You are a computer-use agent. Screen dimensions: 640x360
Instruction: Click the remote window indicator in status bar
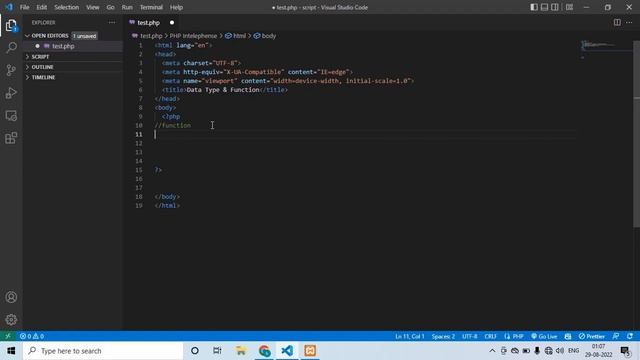pos(8,336)
